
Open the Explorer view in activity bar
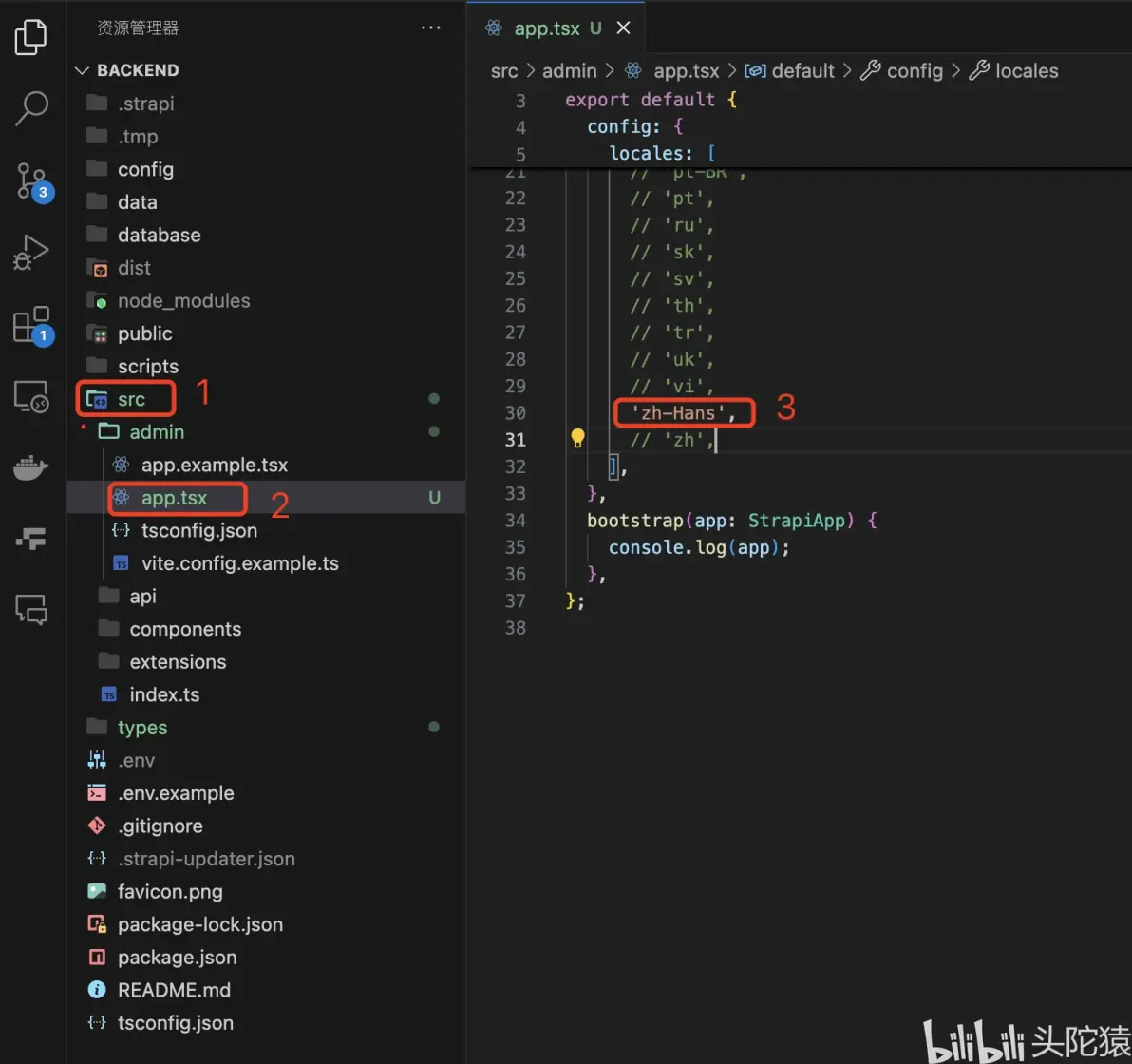(31, 36)
